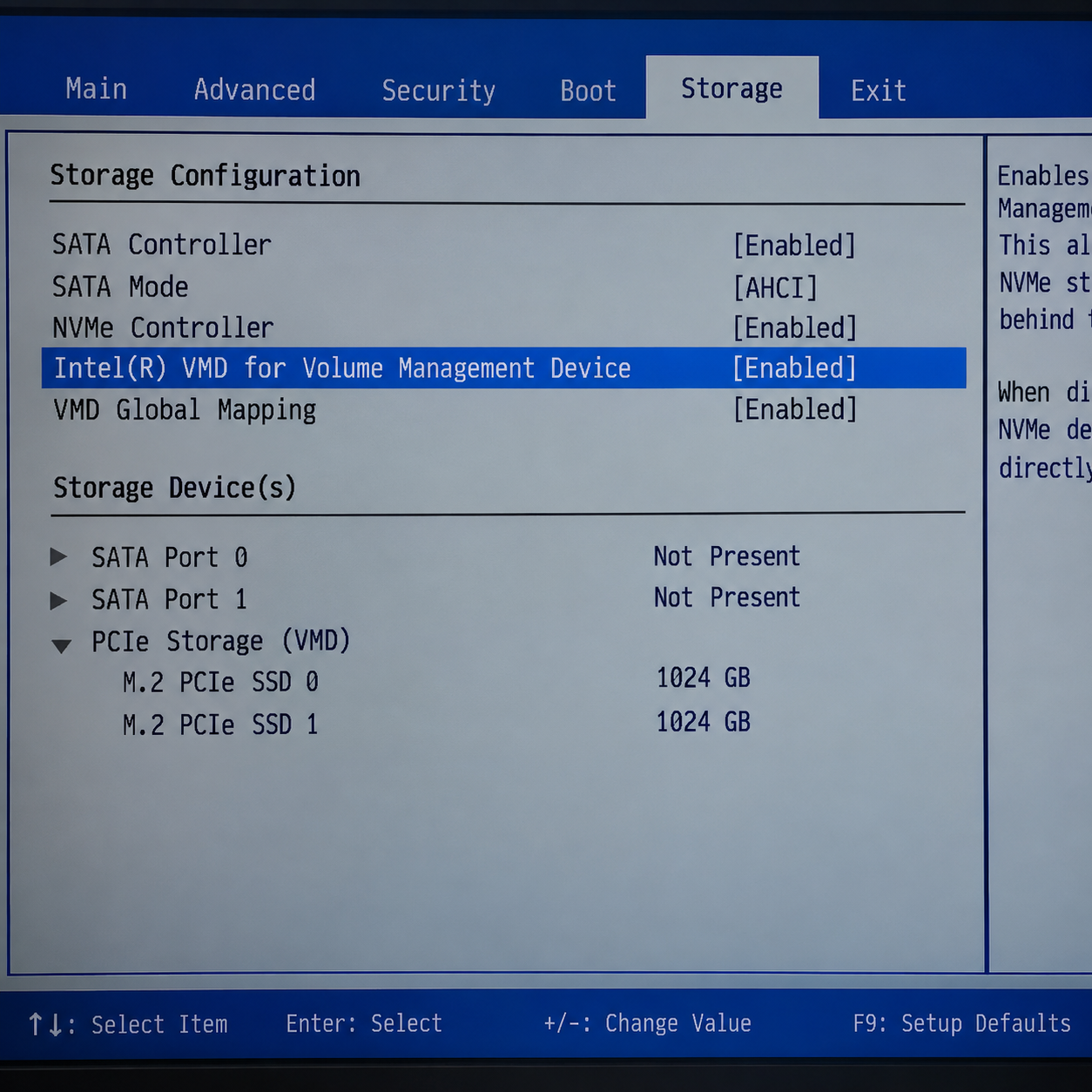Open the Main tab
The image size is (1092, 1092).
click(x=97, y=89)
